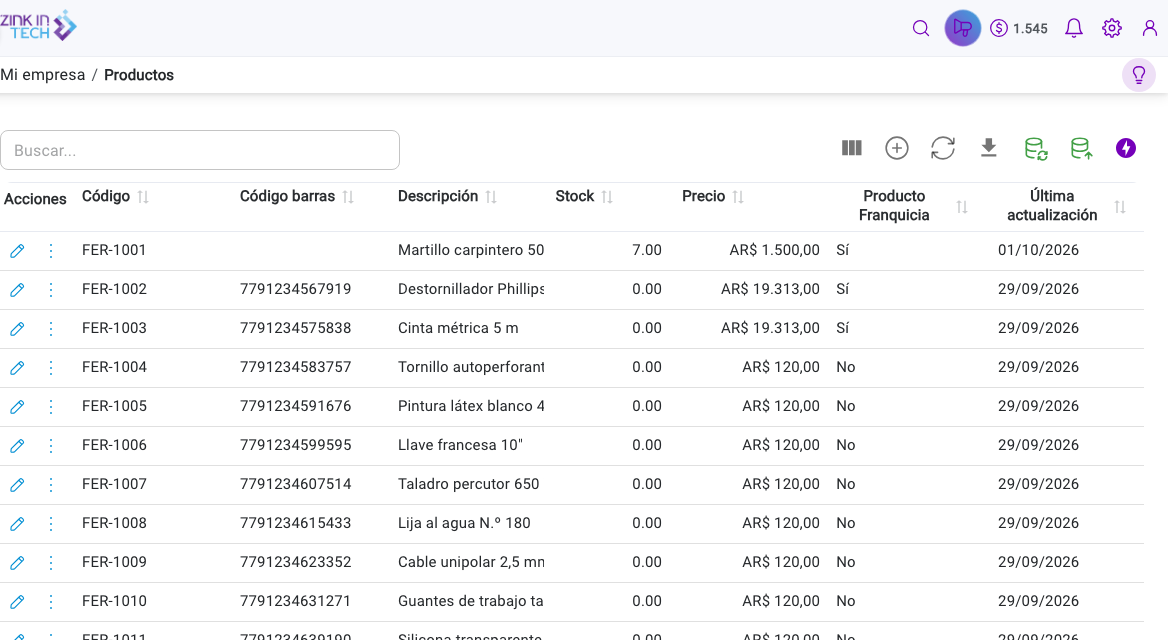Viewport: 1168px width, 640px height.
Task: Sort by Código barras column
Action: click(x=348, y=197)
